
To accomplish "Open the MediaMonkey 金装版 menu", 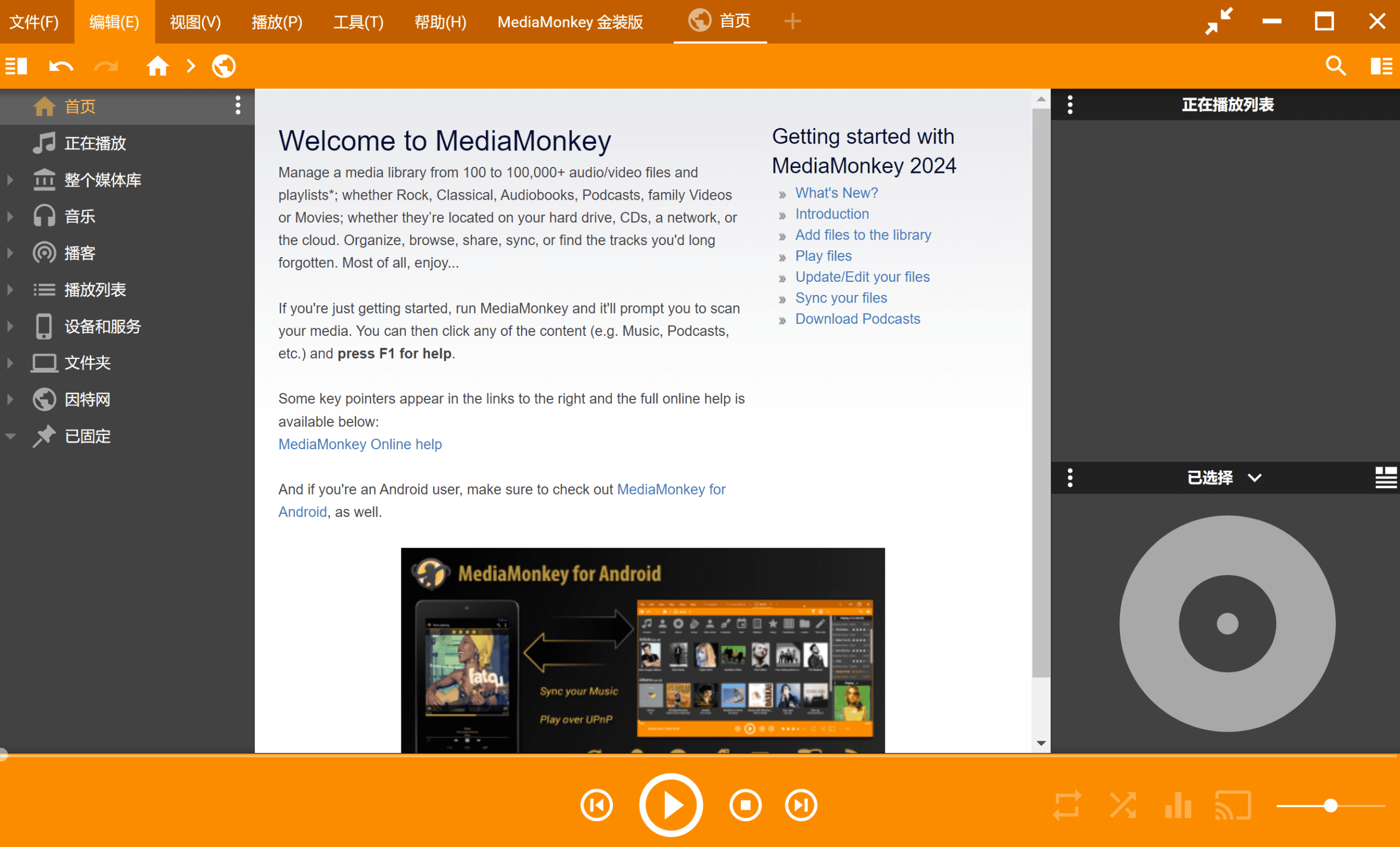I will tap(570, 21).
